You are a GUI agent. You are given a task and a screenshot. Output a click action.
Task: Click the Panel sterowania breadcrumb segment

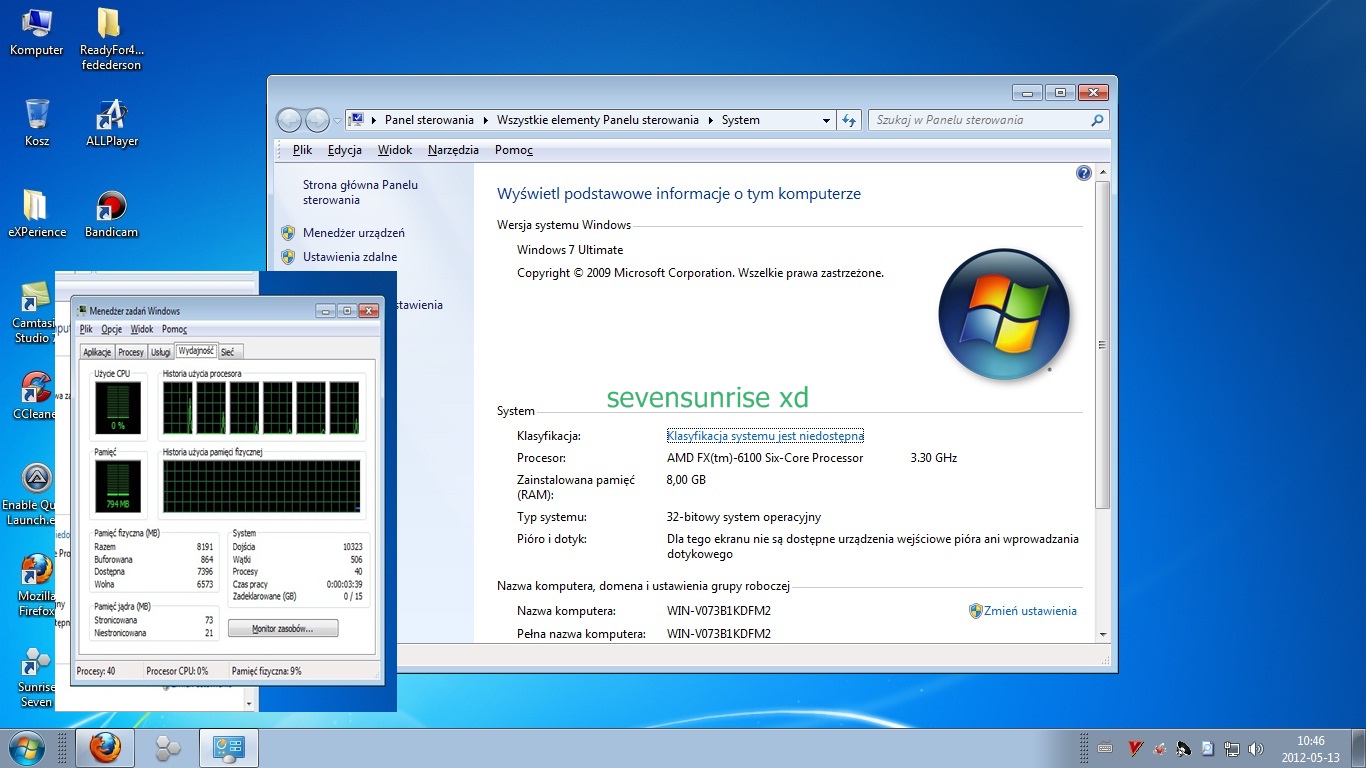click(x=429, y=120)
